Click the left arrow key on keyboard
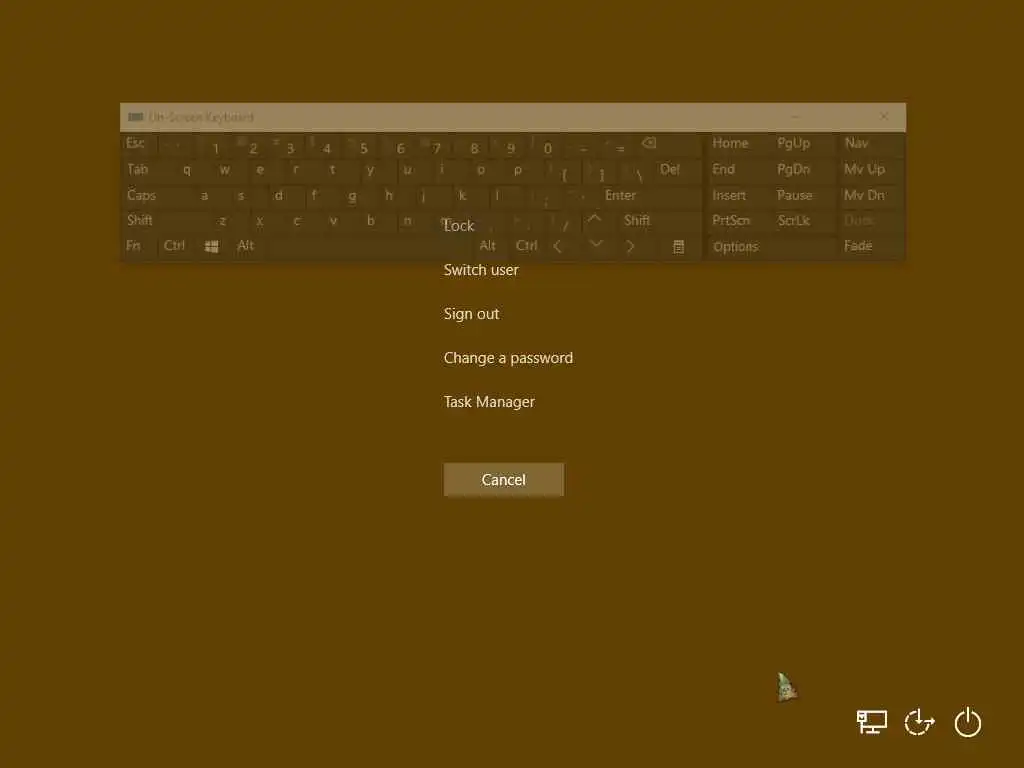The image size is (1024, 768). 557,246
